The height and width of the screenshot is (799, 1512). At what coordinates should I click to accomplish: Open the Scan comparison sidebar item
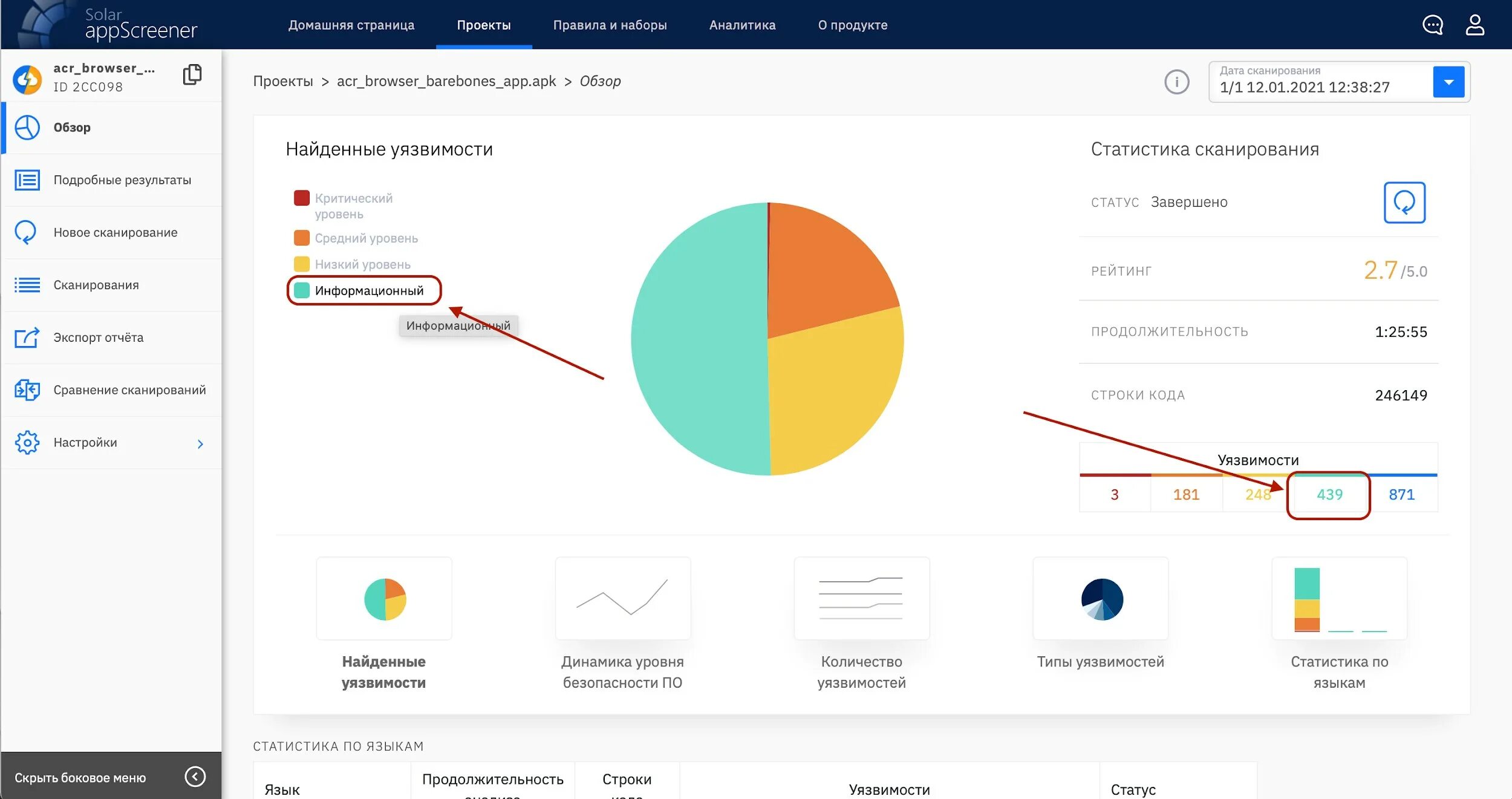pos(129,390)
